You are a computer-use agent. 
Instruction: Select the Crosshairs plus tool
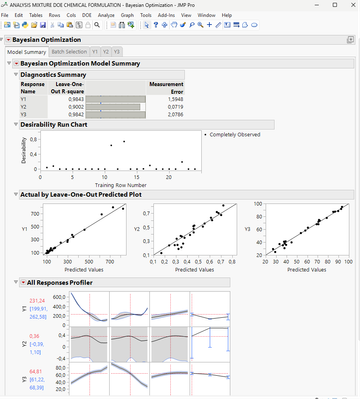(209, 25)
